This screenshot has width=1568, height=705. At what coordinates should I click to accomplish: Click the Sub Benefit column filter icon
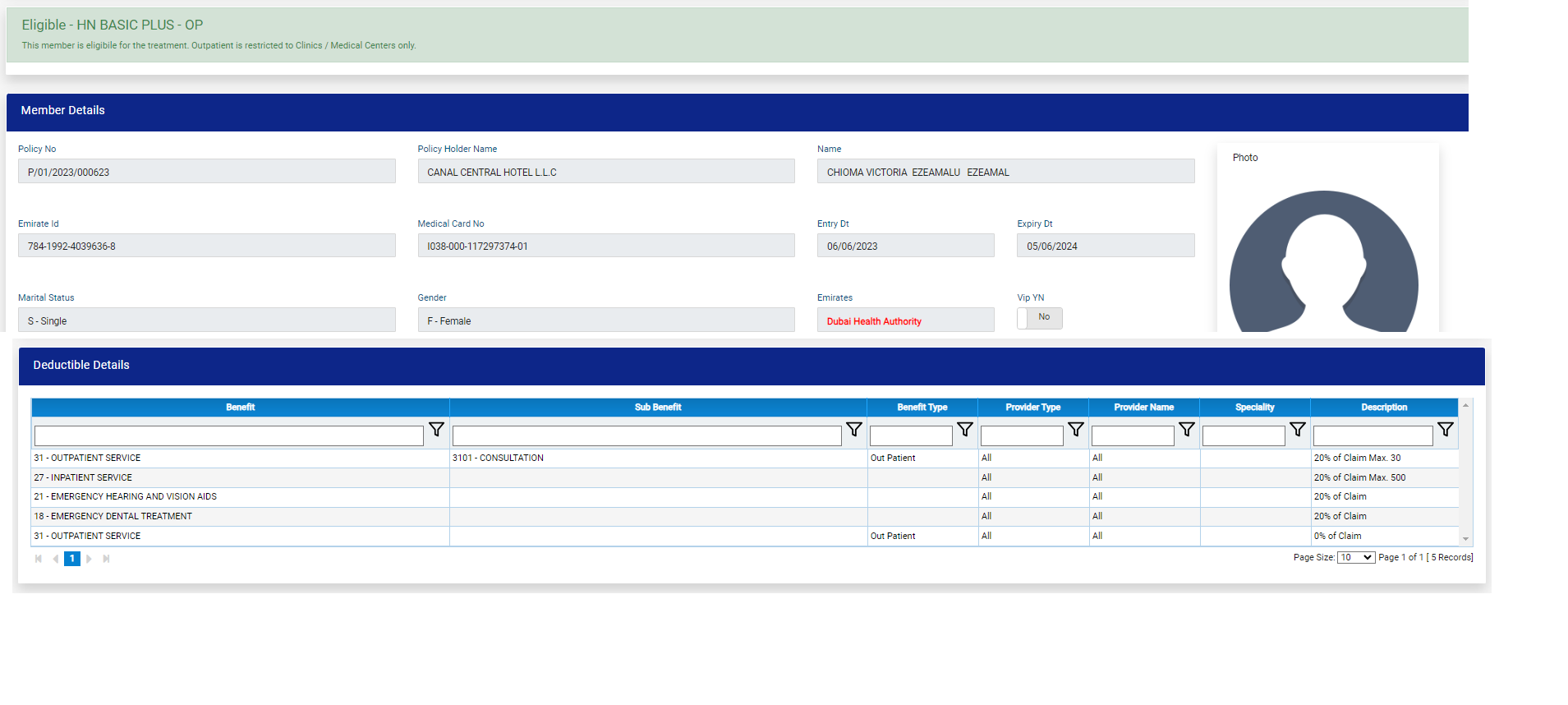point(853,430)
